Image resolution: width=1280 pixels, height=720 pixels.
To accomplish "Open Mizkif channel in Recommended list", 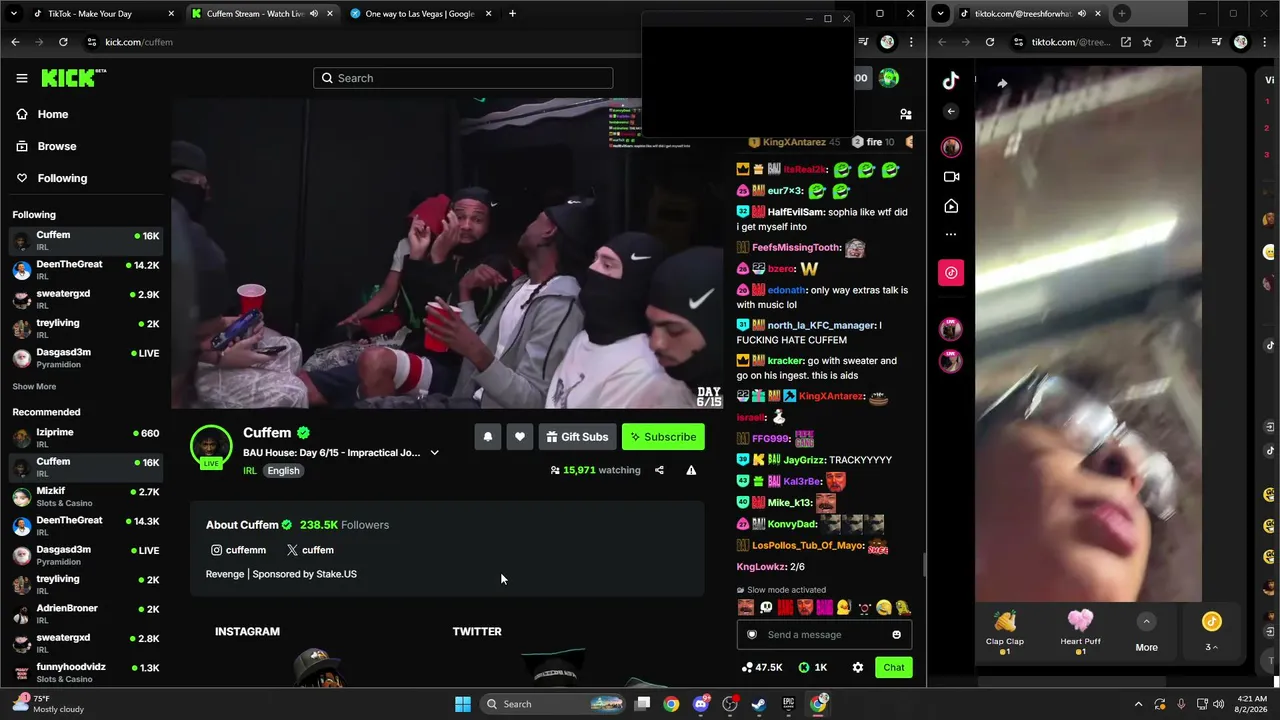I will [84, 496].
